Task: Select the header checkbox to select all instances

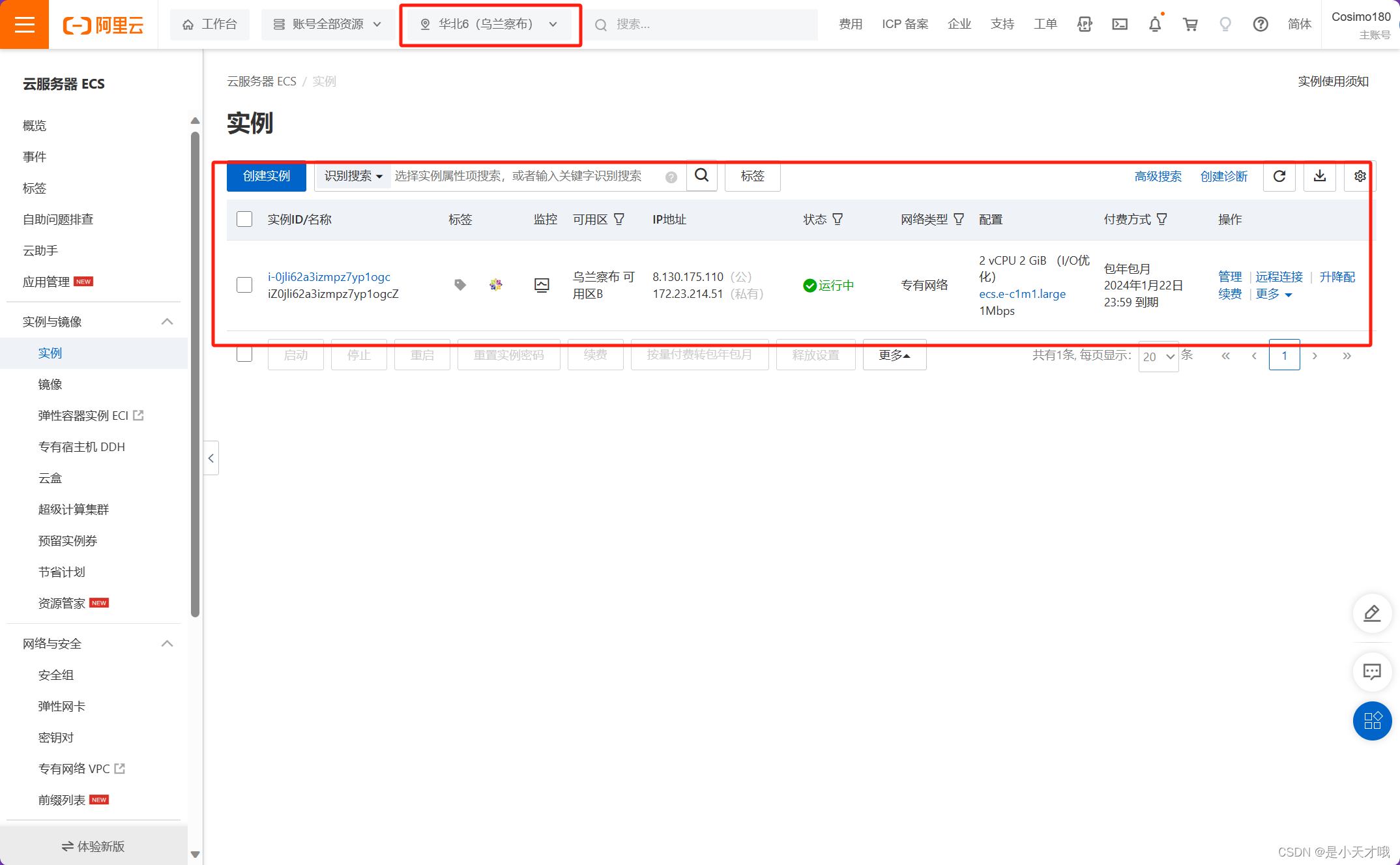Action: [244, 219]
